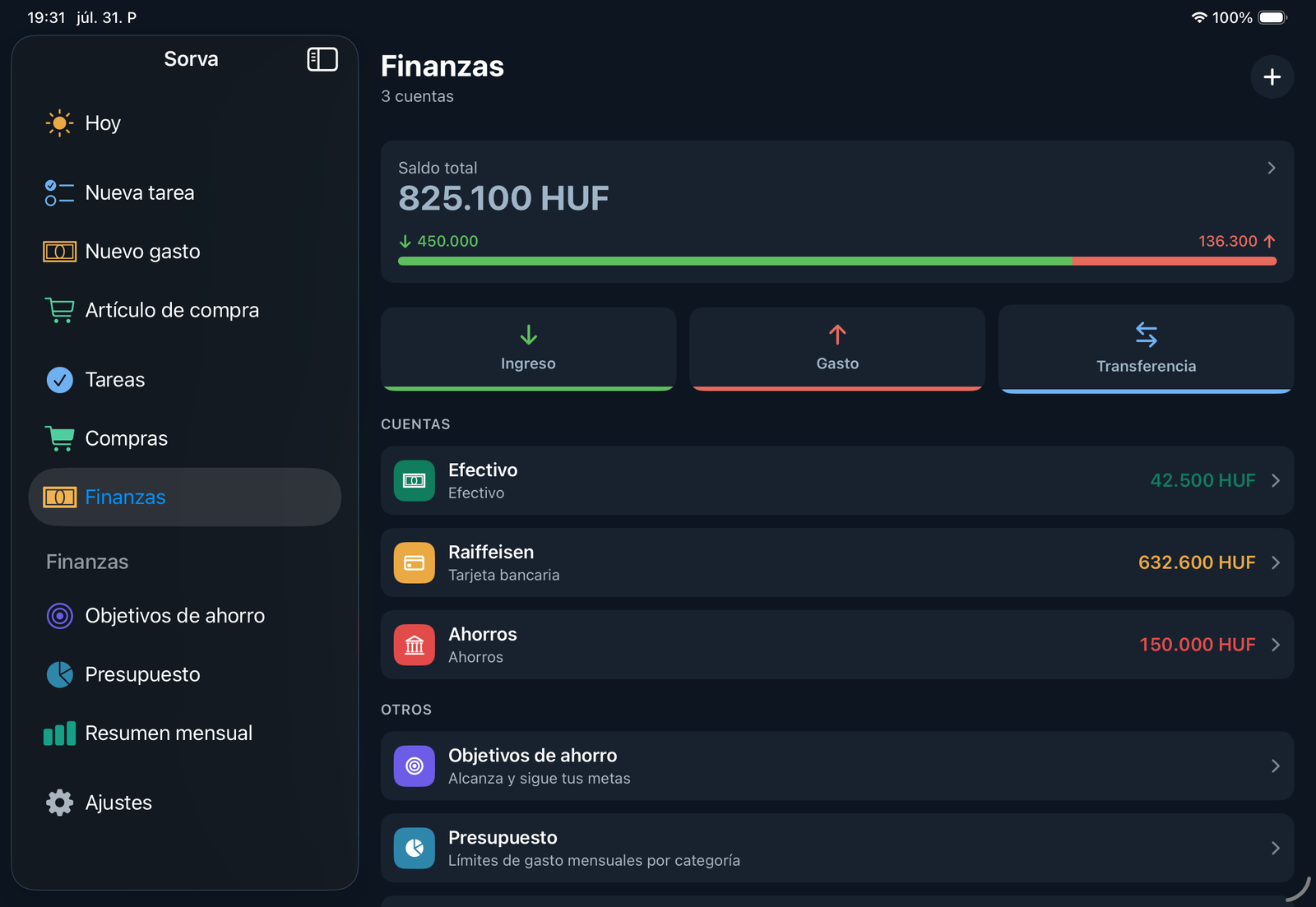Add a new account with plus button

(x=1272, y=77)
